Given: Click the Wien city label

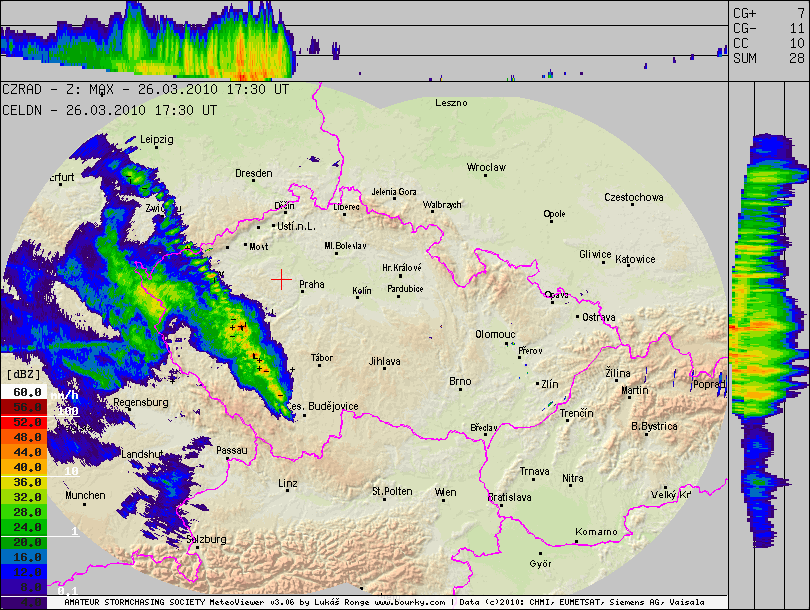Looking at the screenshot, I should [445, 492].
